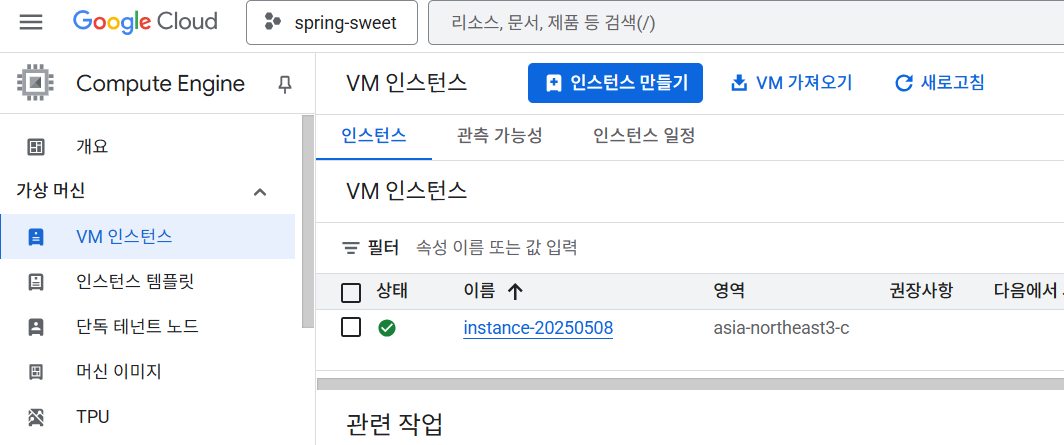Click the green running status icon

pos(387,328)
